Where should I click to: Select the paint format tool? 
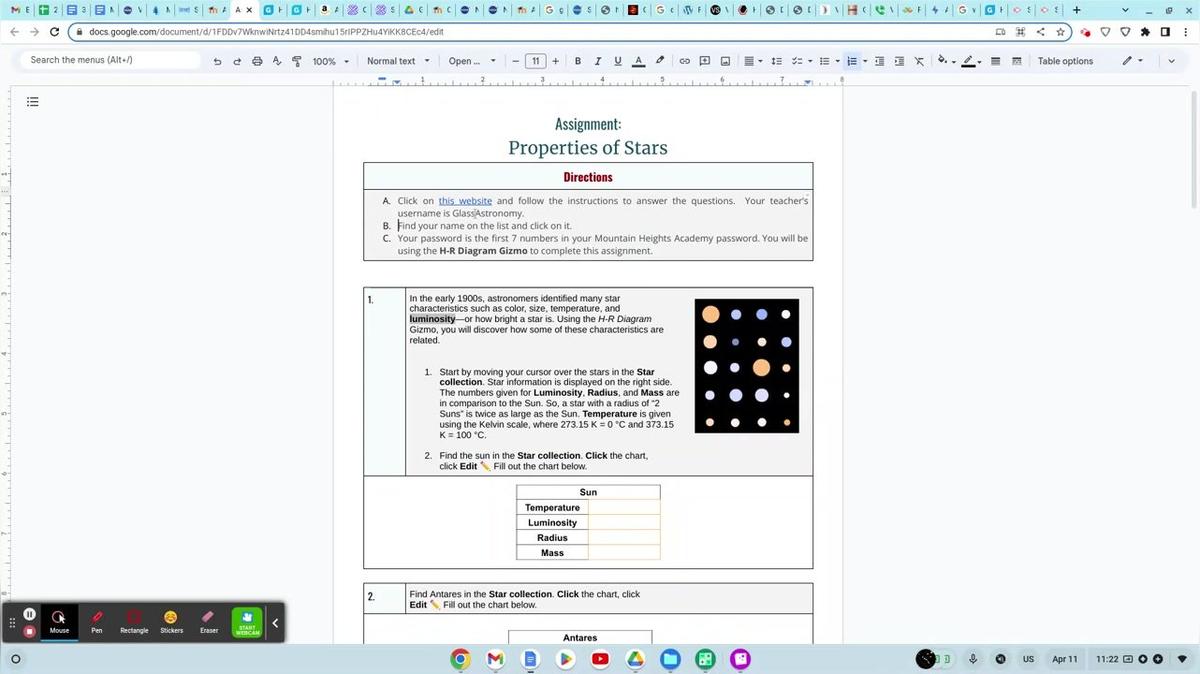pos(296,61)
